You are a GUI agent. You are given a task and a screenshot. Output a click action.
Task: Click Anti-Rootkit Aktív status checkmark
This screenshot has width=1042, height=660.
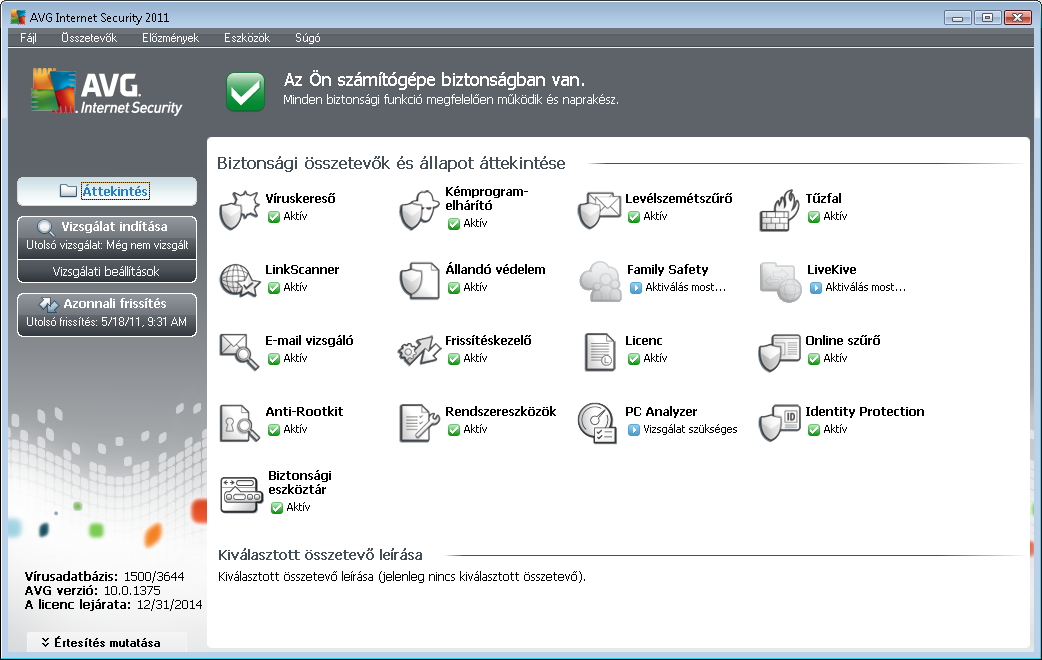tap(274, 430)
